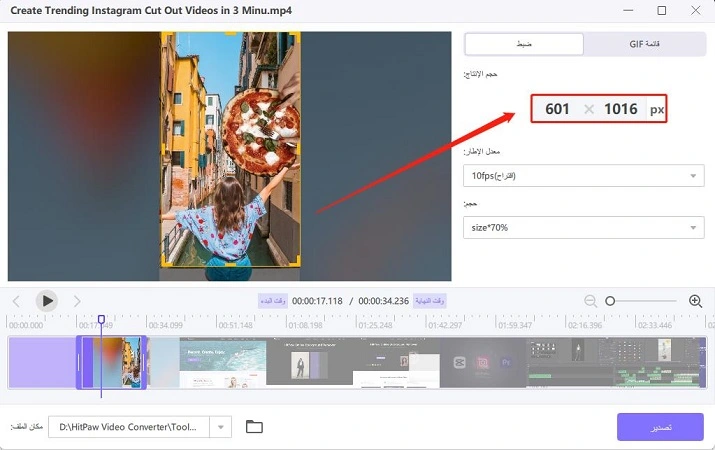Step to the next frame arrow
Viewport: 715px width, 450px height.
(77, 301)
